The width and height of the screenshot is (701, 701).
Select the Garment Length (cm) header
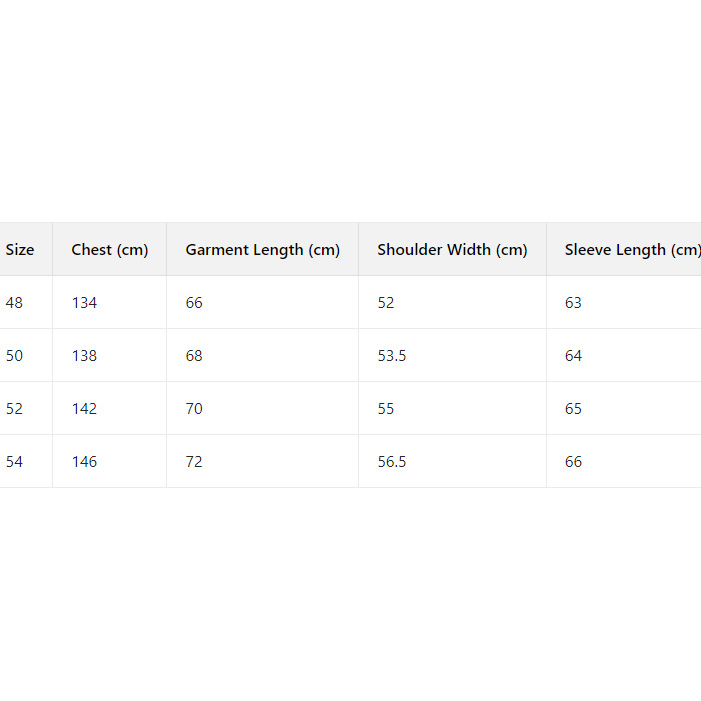coord(262,250)
